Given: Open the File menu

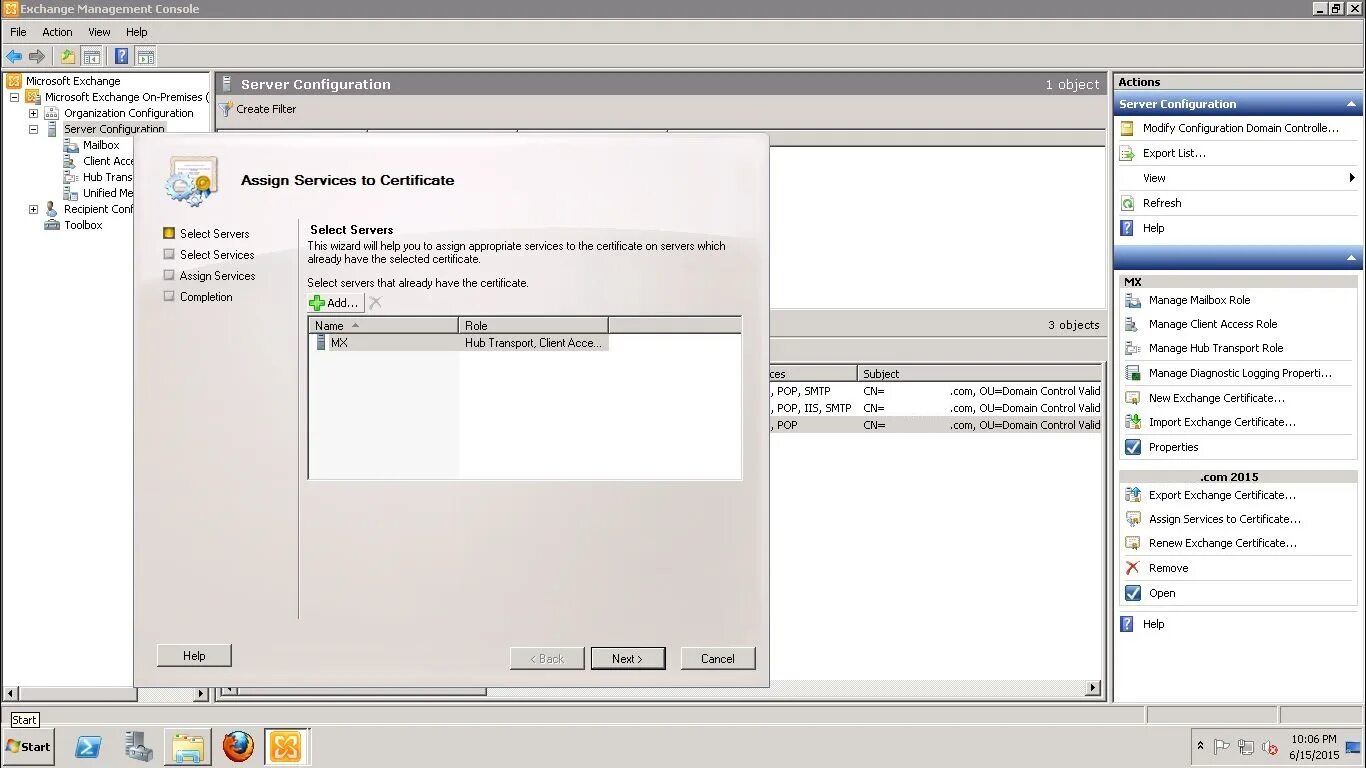Looking at the screenshot, I should [x=18, y=32].
